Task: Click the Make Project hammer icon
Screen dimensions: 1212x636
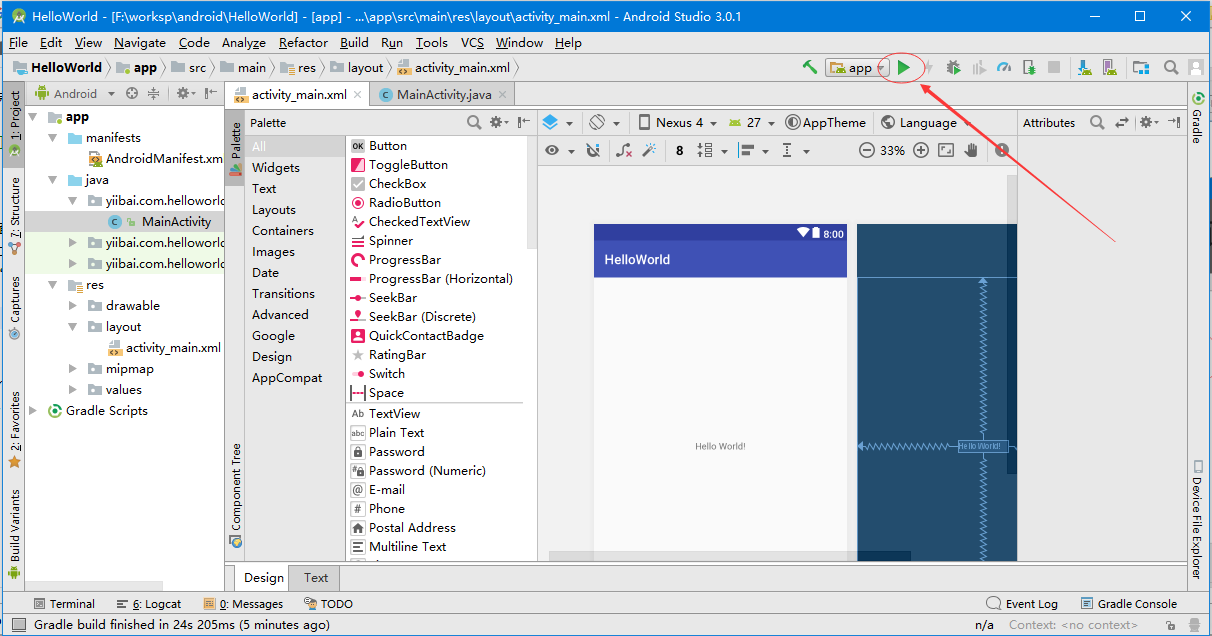Action: click(810, 67)
